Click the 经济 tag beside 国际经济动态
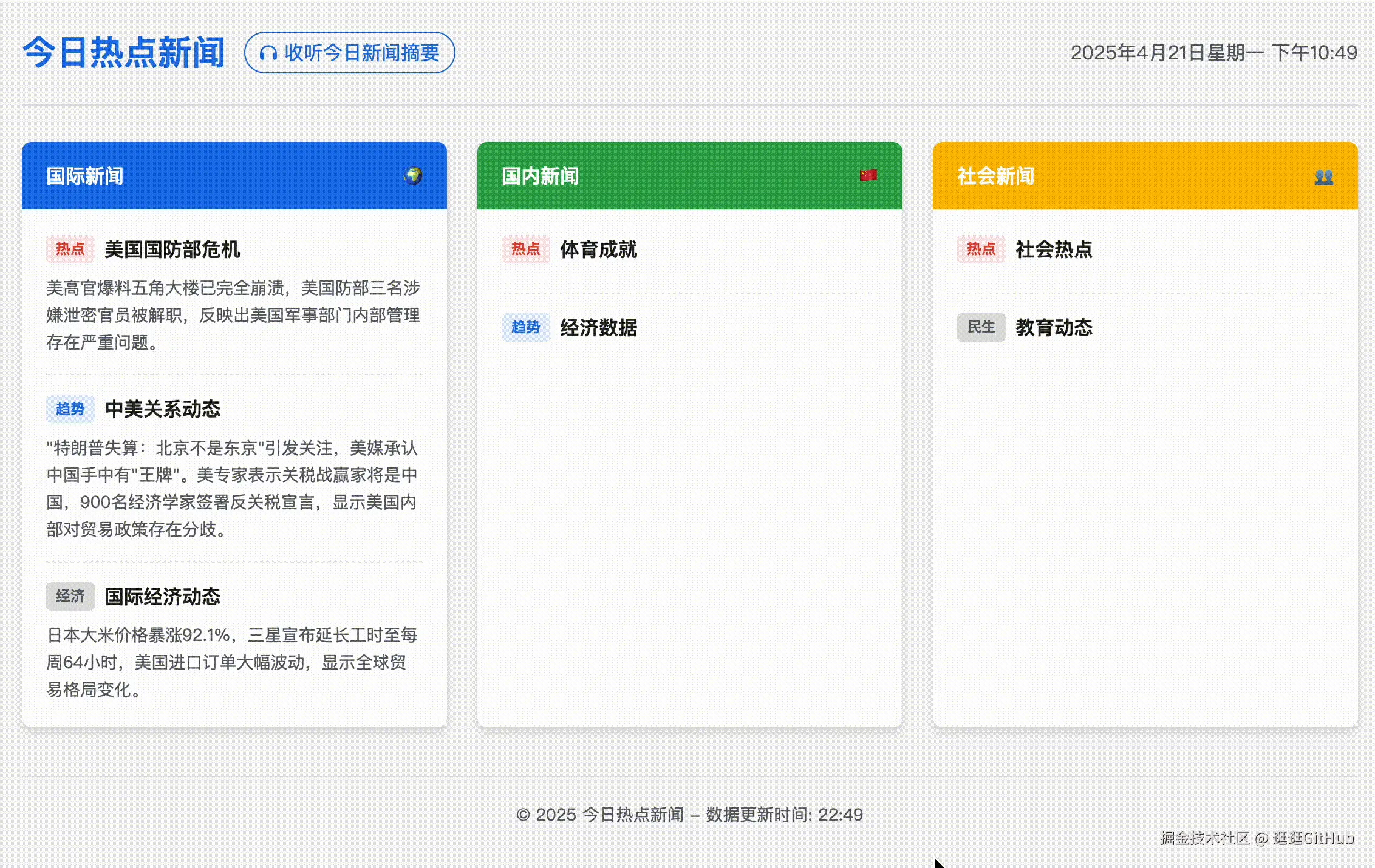 (x=70, y=596)
